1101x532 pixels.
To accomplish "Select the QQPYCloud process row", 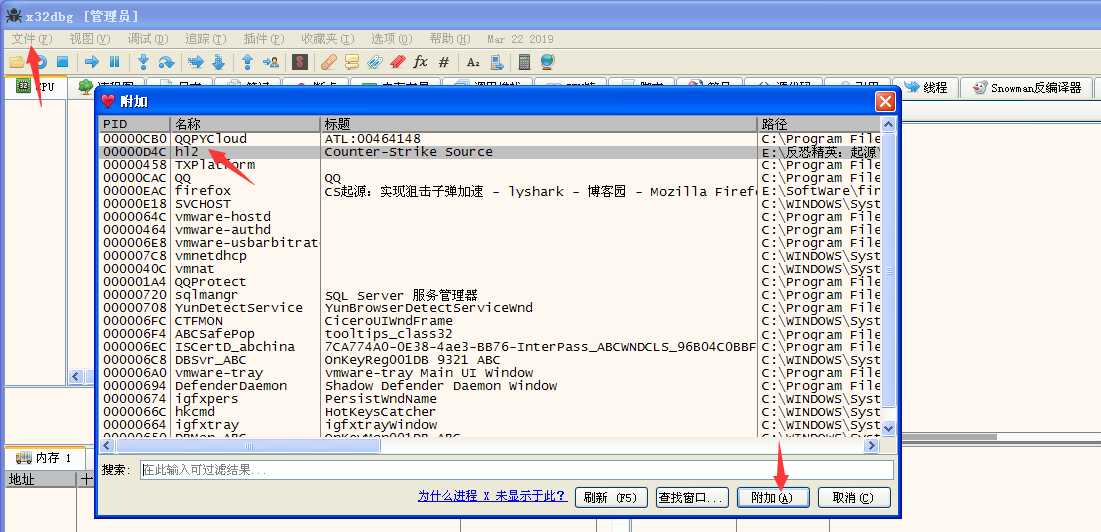I will [x=489, y=139].
